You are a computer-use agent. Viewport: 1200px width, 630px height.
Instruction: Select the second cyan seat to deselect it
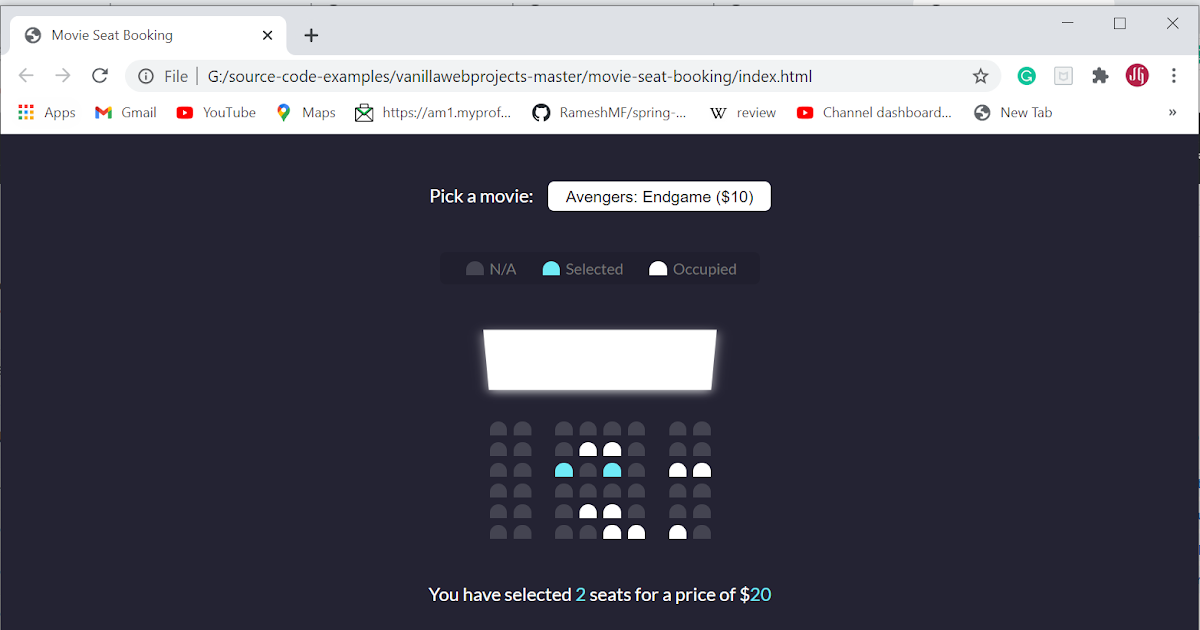coord(613,469)
